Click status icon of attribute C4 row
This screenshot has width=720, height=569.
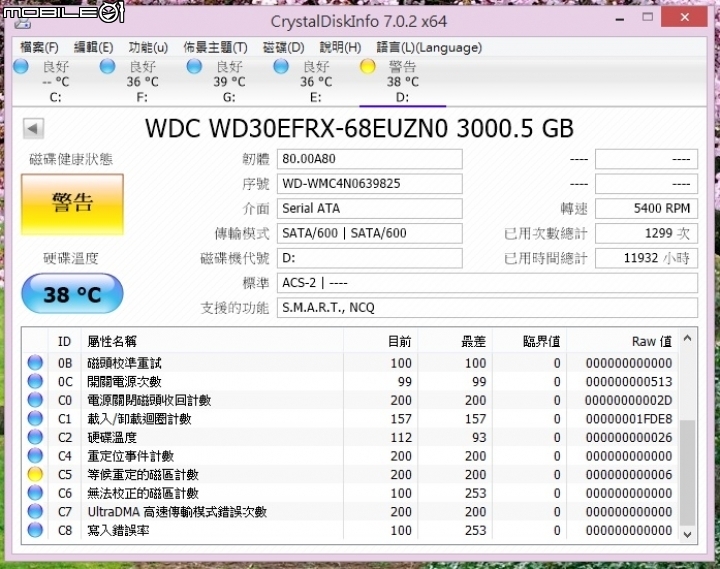pyautogui.click(x=35, y=456)
